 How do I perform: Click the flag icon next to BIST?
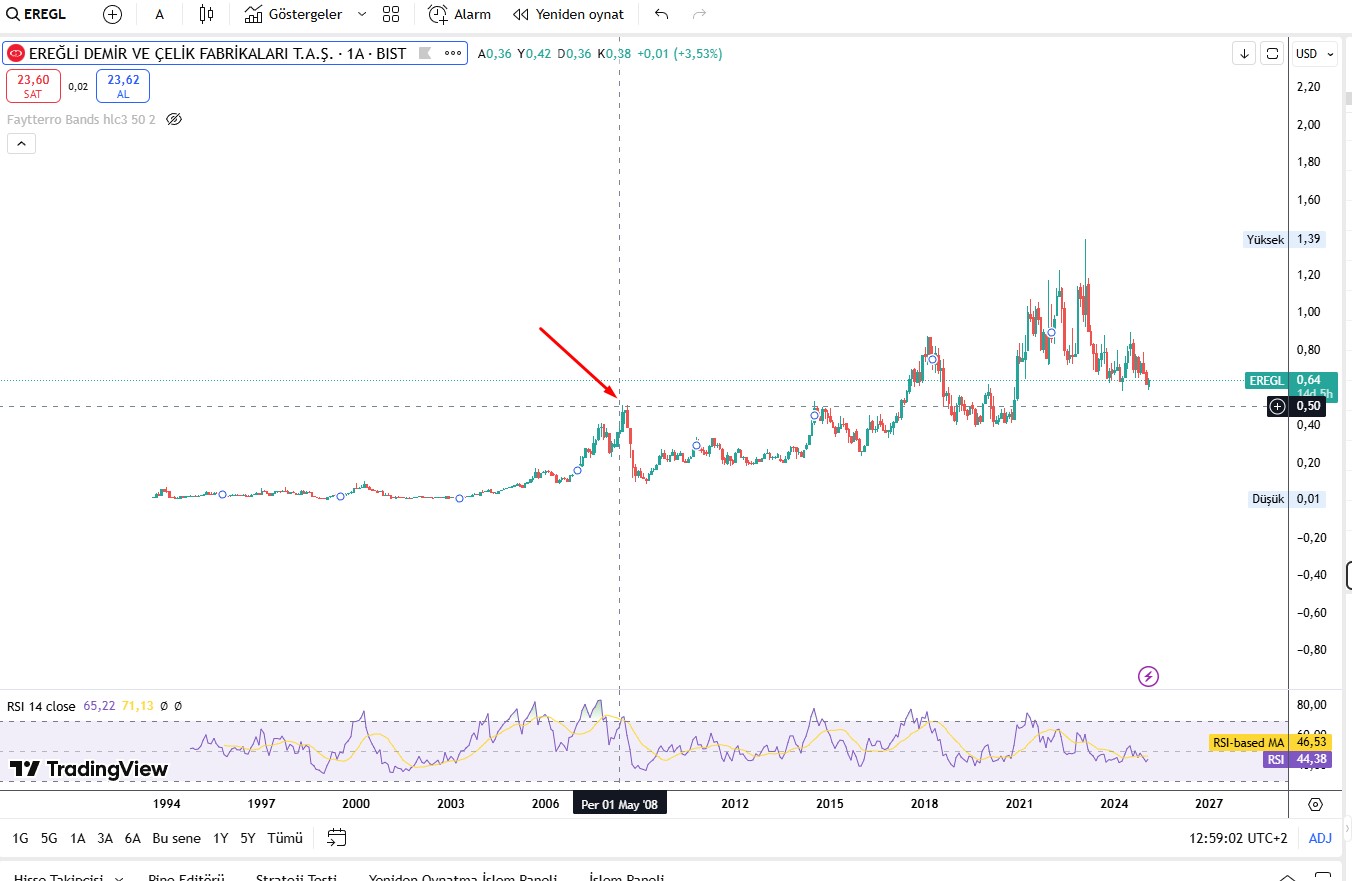(x=424, y=53)
